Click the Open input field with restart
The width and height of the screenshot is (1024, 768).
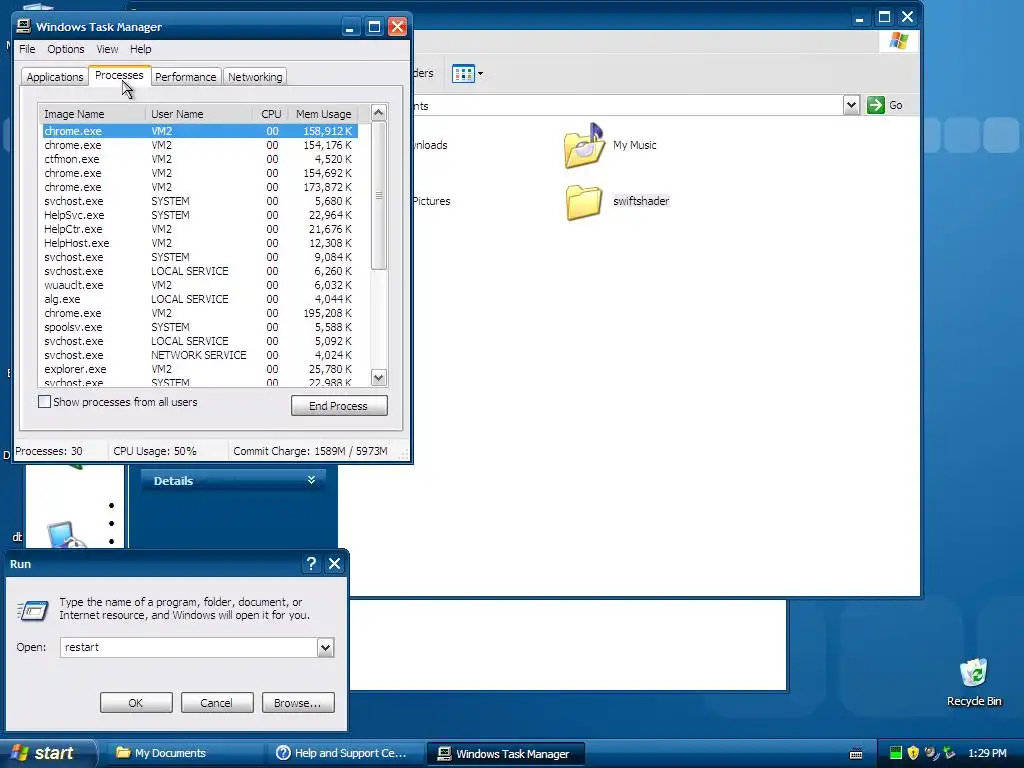point(189,647)
